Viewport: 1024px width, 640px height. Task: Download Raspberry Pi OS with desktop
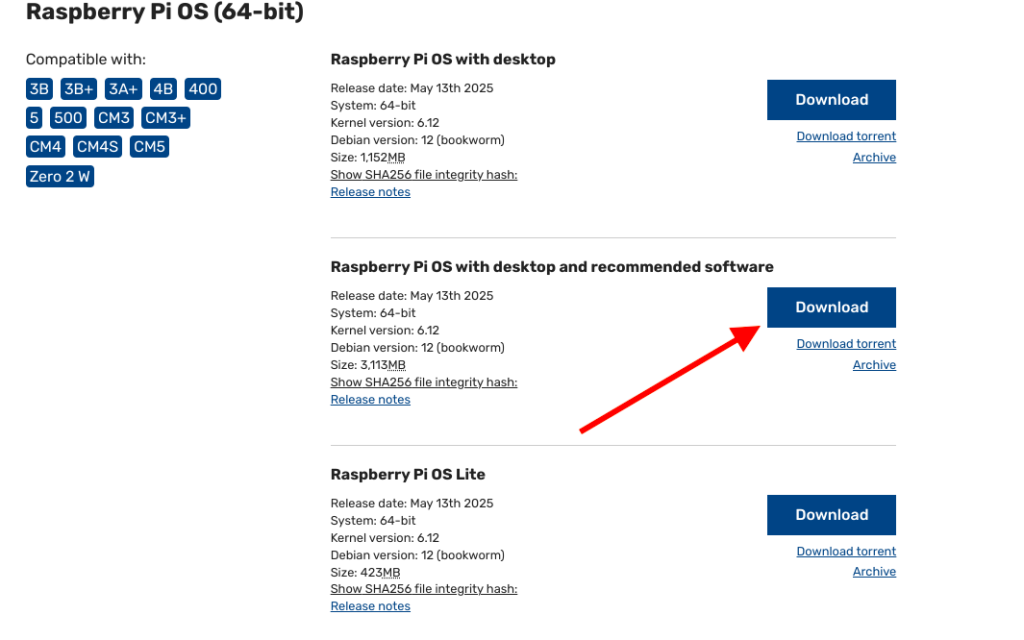[x=831, y=100]
